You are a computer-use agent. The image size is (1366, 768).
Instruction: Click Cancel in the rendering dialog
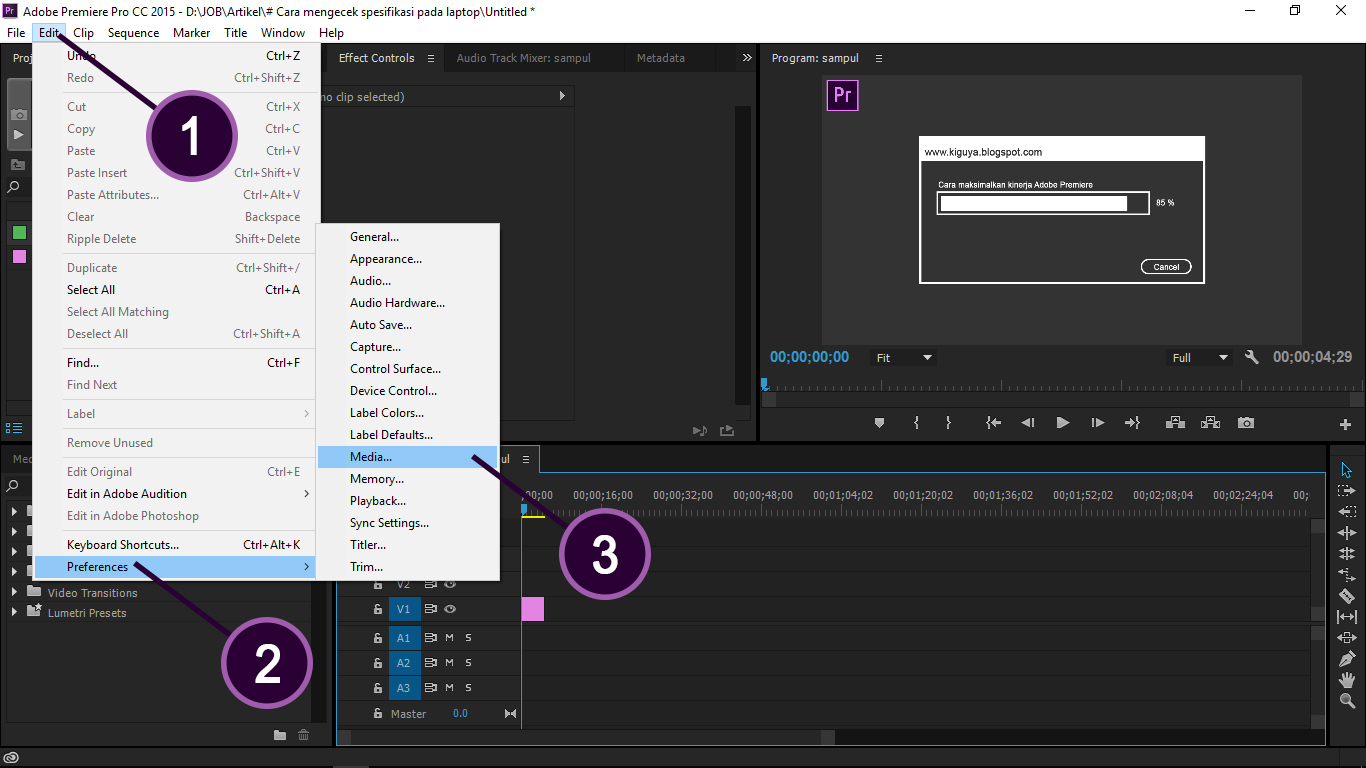tap(1165, 266)
